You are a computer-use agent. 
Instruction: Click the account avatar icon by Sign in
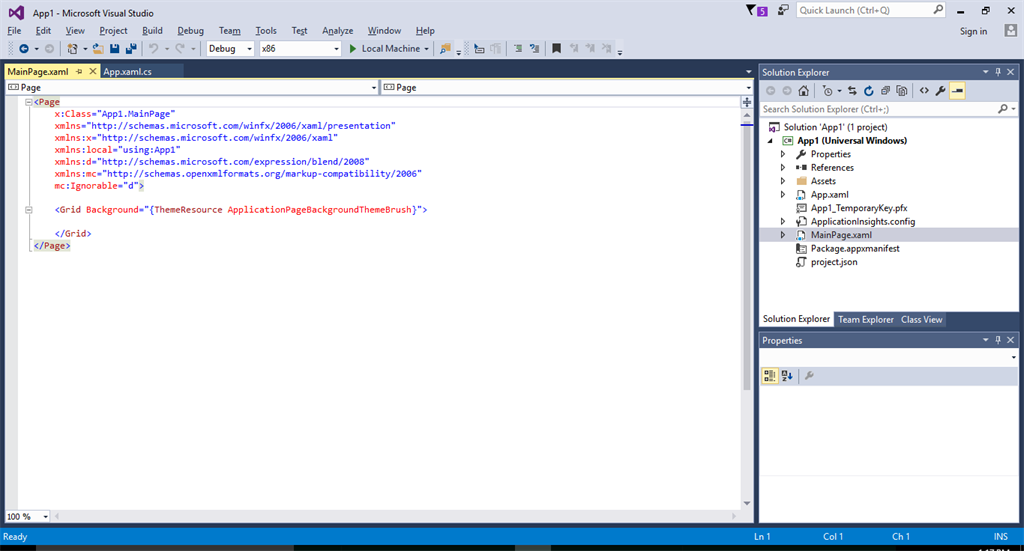[x=1010, y=31]
